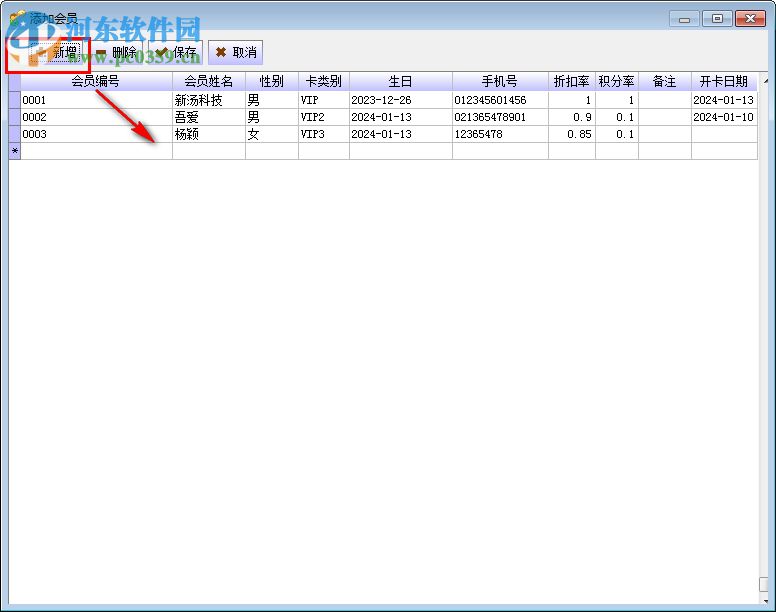Click the 删除 (Delete) button

point(116,52)
